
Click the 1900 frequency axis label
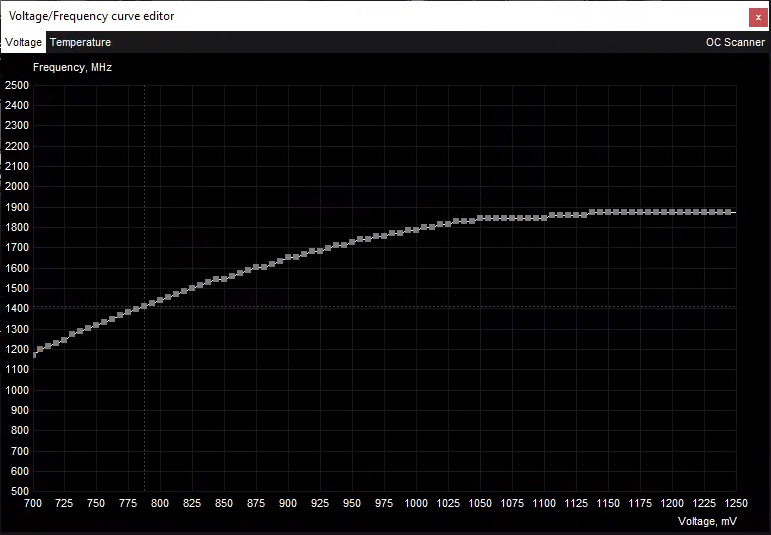[x=17, y=207]
